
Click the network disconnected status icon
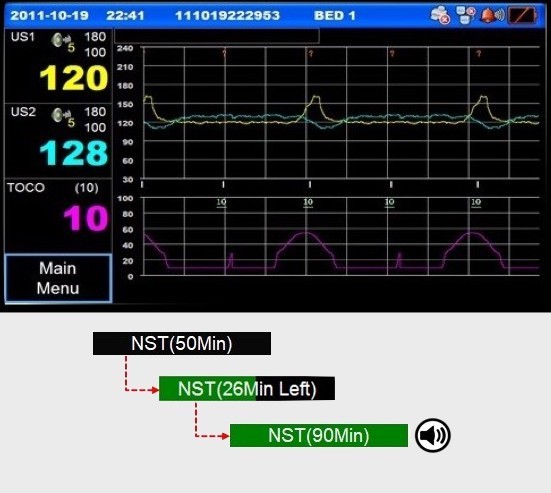pyautogui.click(x=466, y=15)
